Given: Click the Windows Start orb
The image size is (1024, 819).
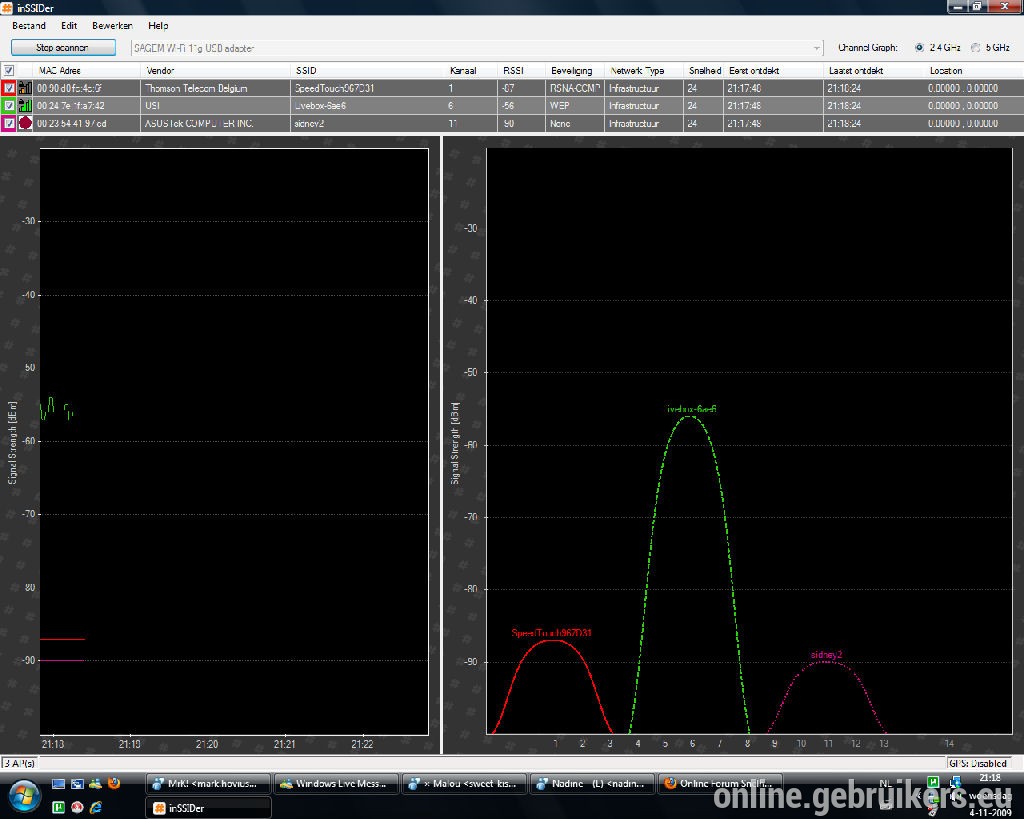Looking at the screenshot, I should pyautogui.click(x=25, y=795).
